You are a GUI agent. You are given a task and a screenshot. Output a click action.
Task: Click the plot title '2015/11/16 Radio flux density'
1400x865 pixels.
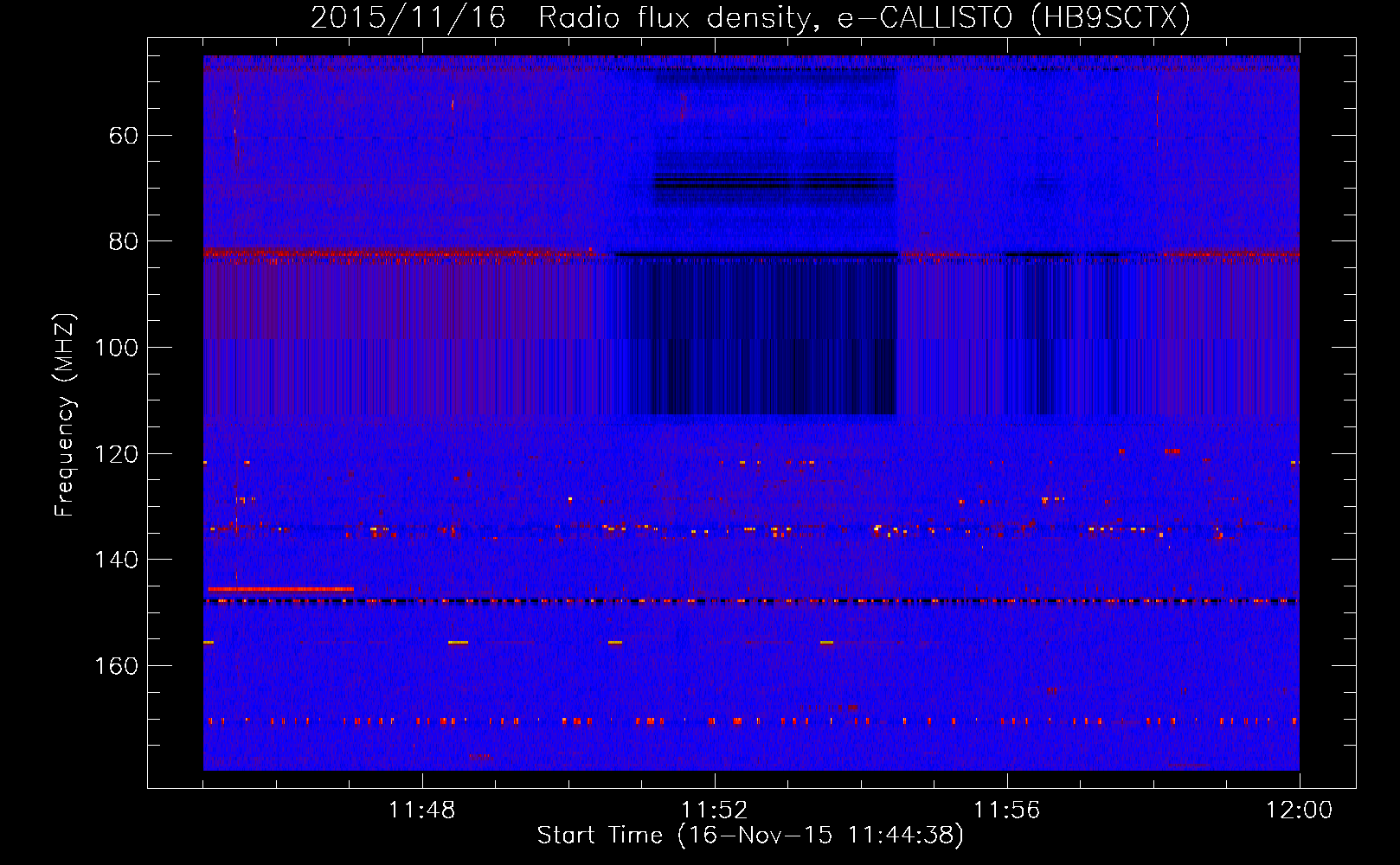click(750, 17)
